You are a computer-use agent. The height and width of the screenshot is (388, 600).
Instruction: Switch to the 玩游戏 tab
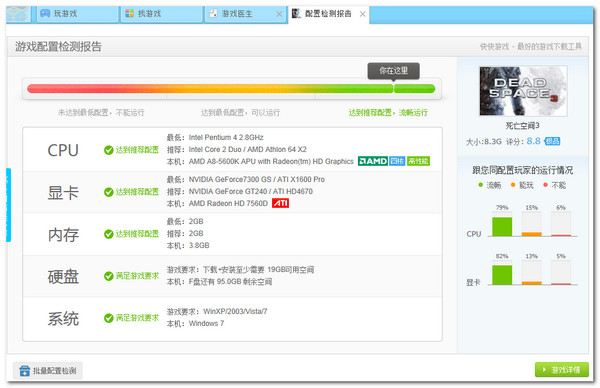(x=77, y=14)
